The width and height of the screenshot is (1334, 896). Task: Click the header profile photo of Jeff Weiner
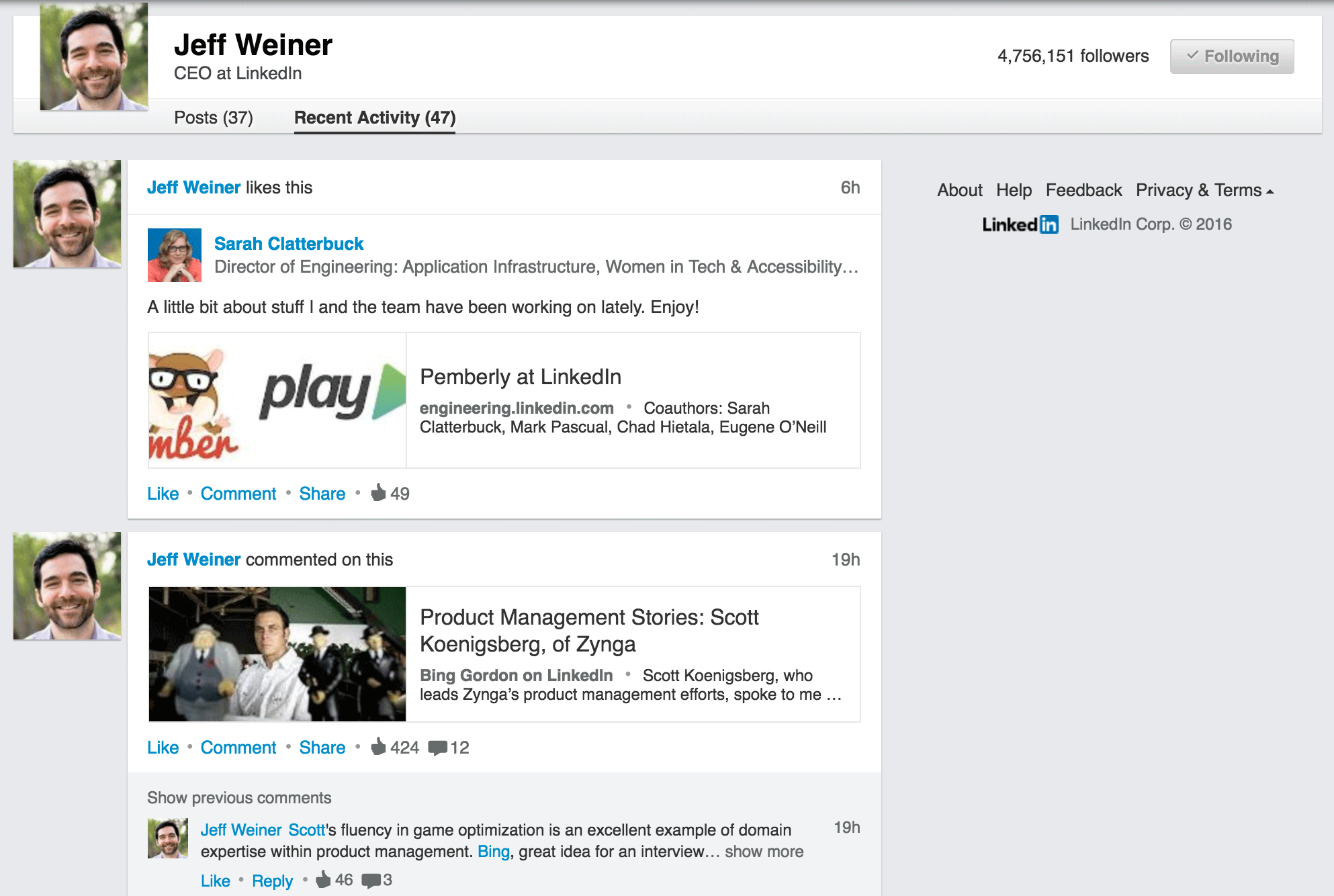click(94, 56)
